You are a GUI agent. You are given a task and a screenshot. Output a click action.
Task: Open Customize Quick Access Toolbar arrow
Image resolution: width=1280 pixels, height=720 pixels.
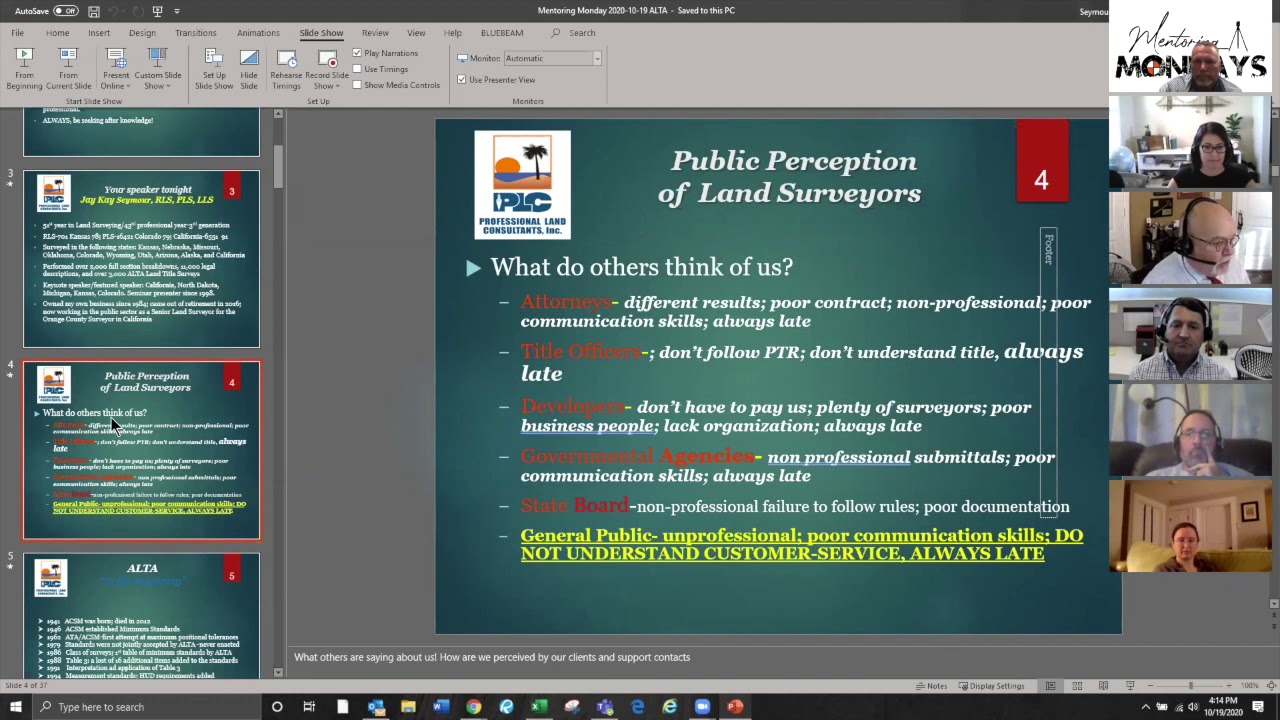[x=177, y=11]
